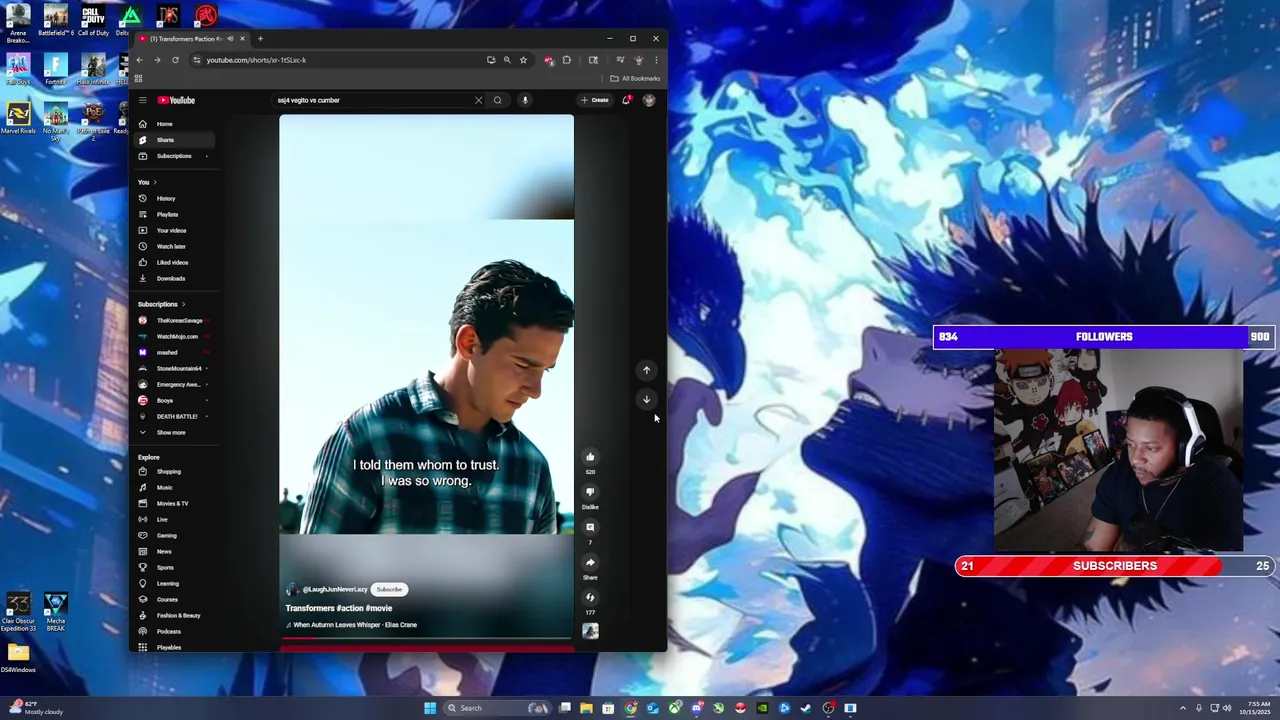Image resolution: width=1280 pixels, height=720 pixels.
Task: Open Gaming under Explore
Action: pos(175,535)
